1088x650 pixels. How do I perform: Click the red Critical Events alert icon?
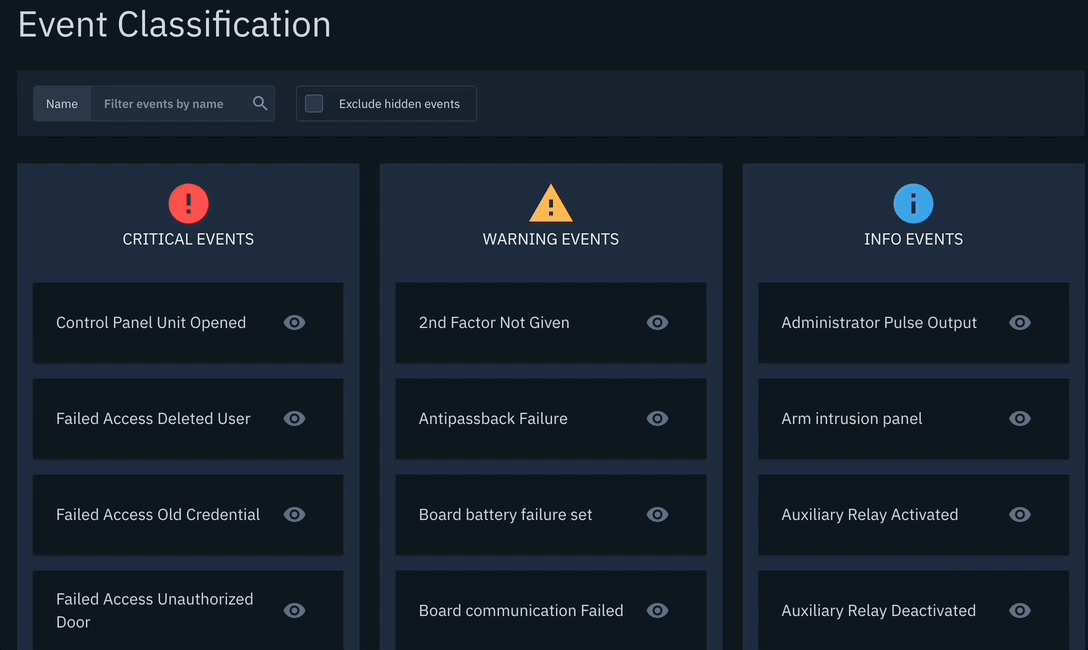188,203
